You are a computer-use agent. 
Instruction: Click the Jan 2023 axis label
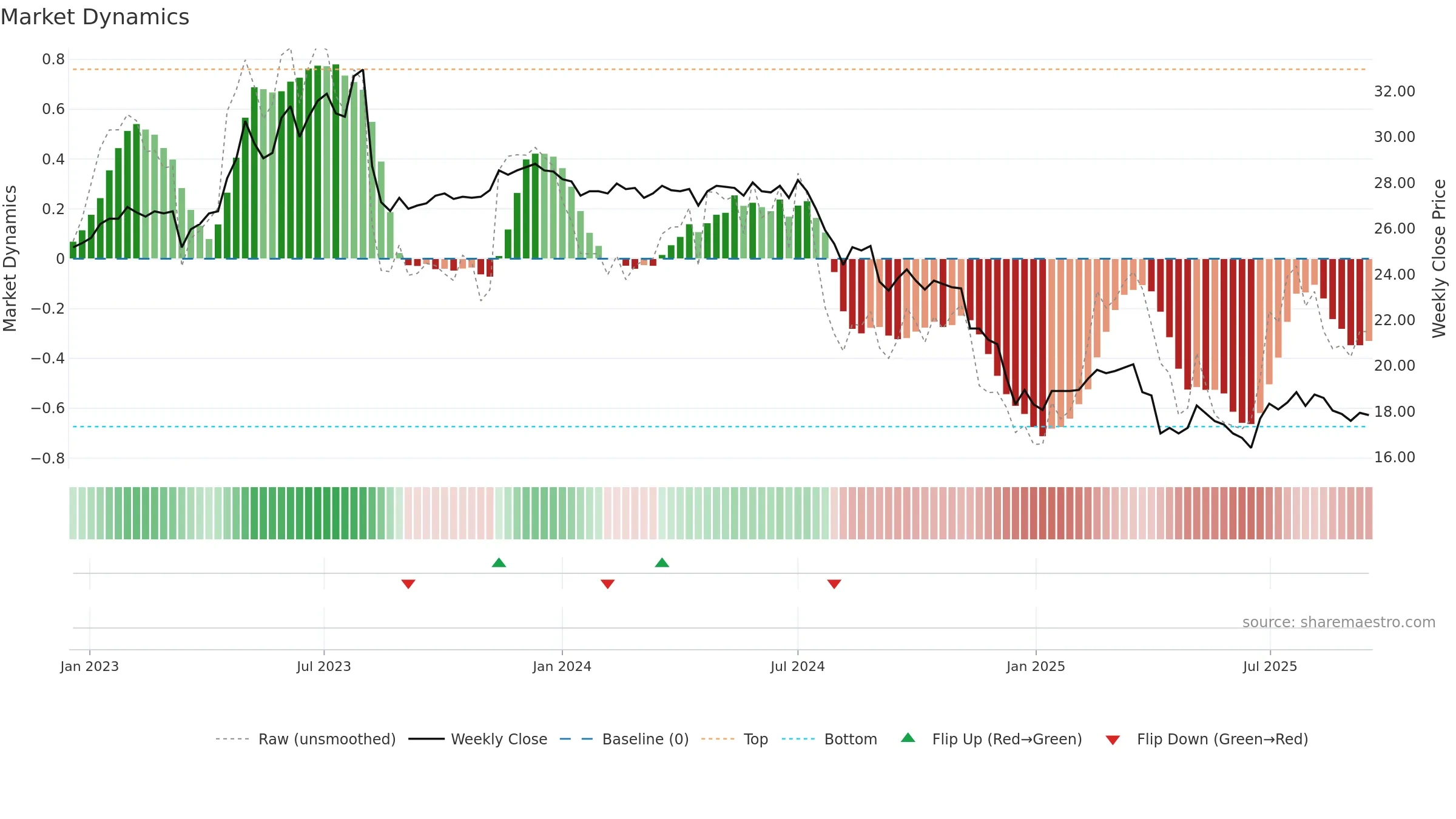pos(90,666)
